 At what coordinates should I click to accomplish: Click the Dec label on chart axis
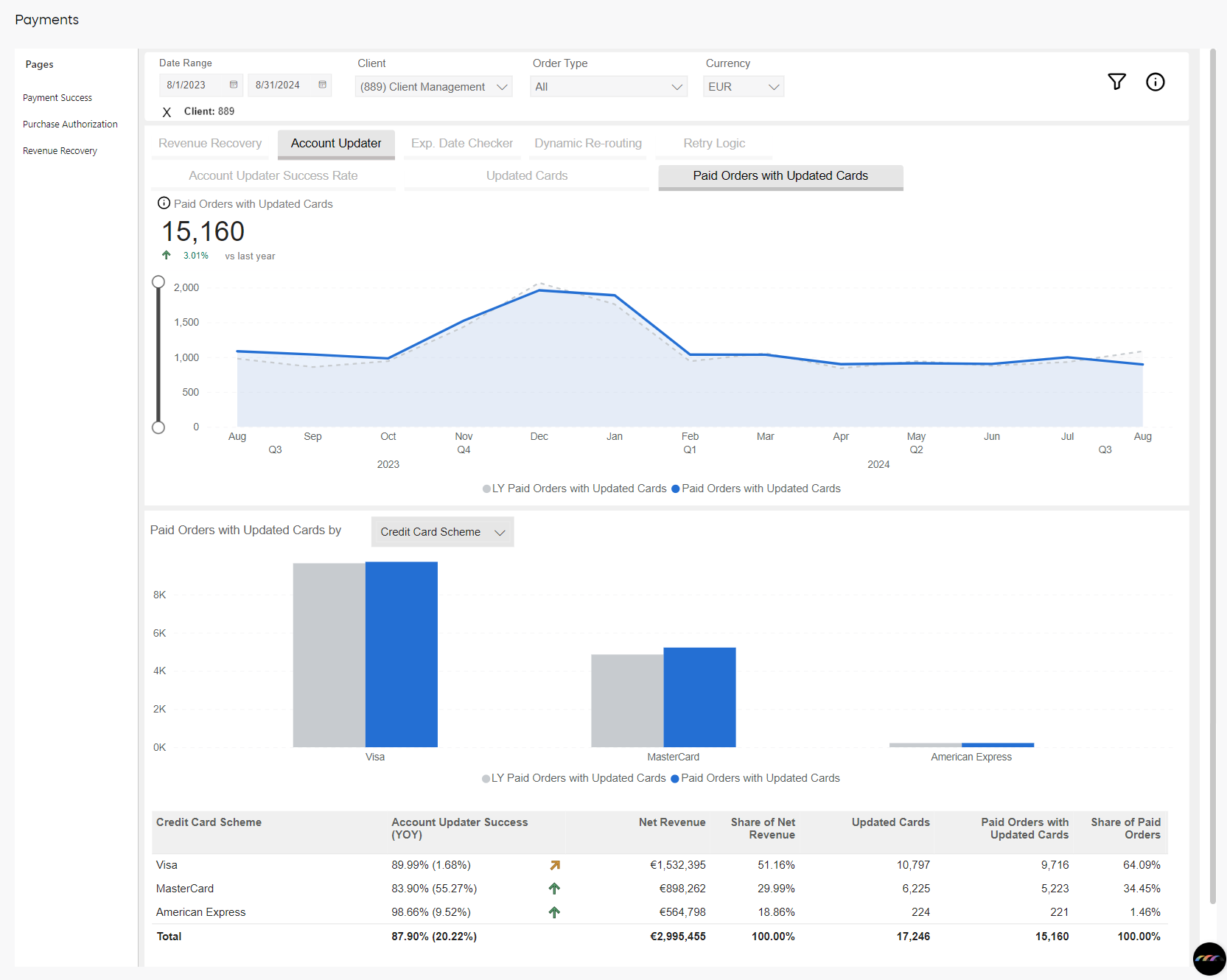[539, 437]
